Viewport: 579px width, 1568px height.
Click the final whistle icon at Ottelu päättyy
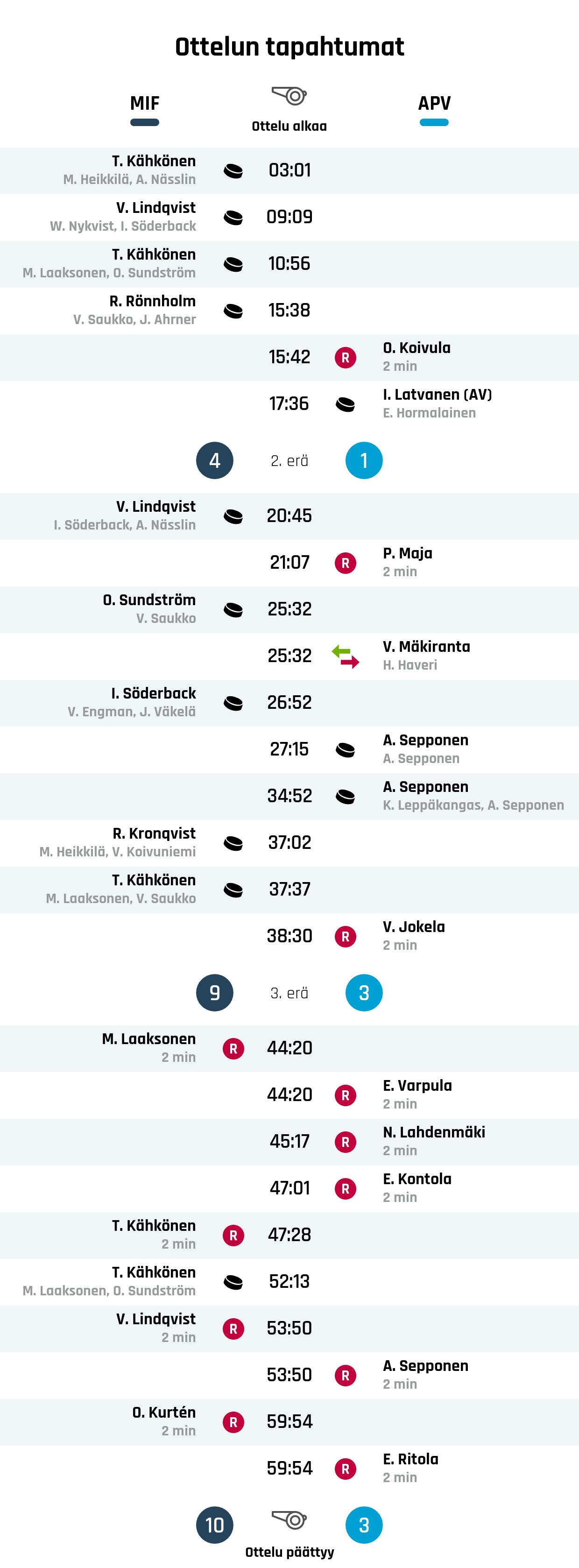point(289,1519)
